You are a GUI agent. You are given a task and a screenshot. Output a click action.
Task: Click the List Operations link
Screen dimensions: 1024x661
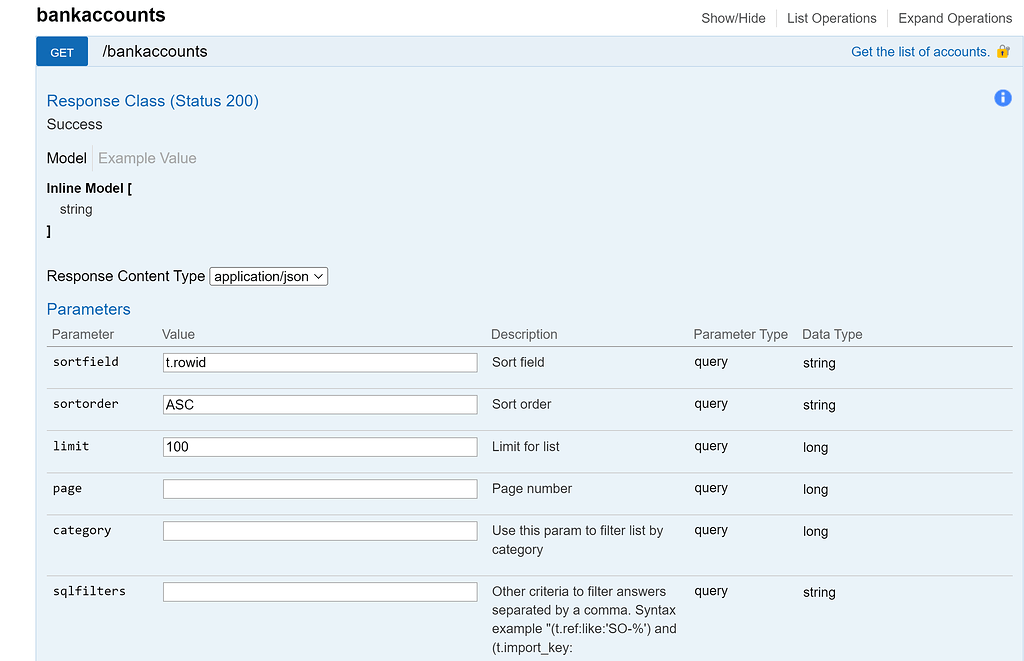point(831,18)
